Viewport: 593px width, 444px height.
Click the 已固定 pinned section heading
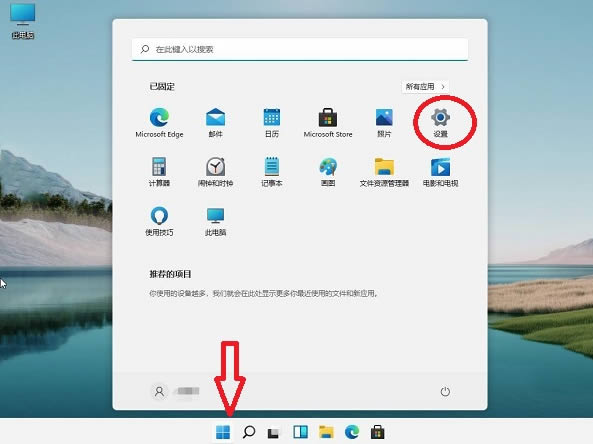162,87
